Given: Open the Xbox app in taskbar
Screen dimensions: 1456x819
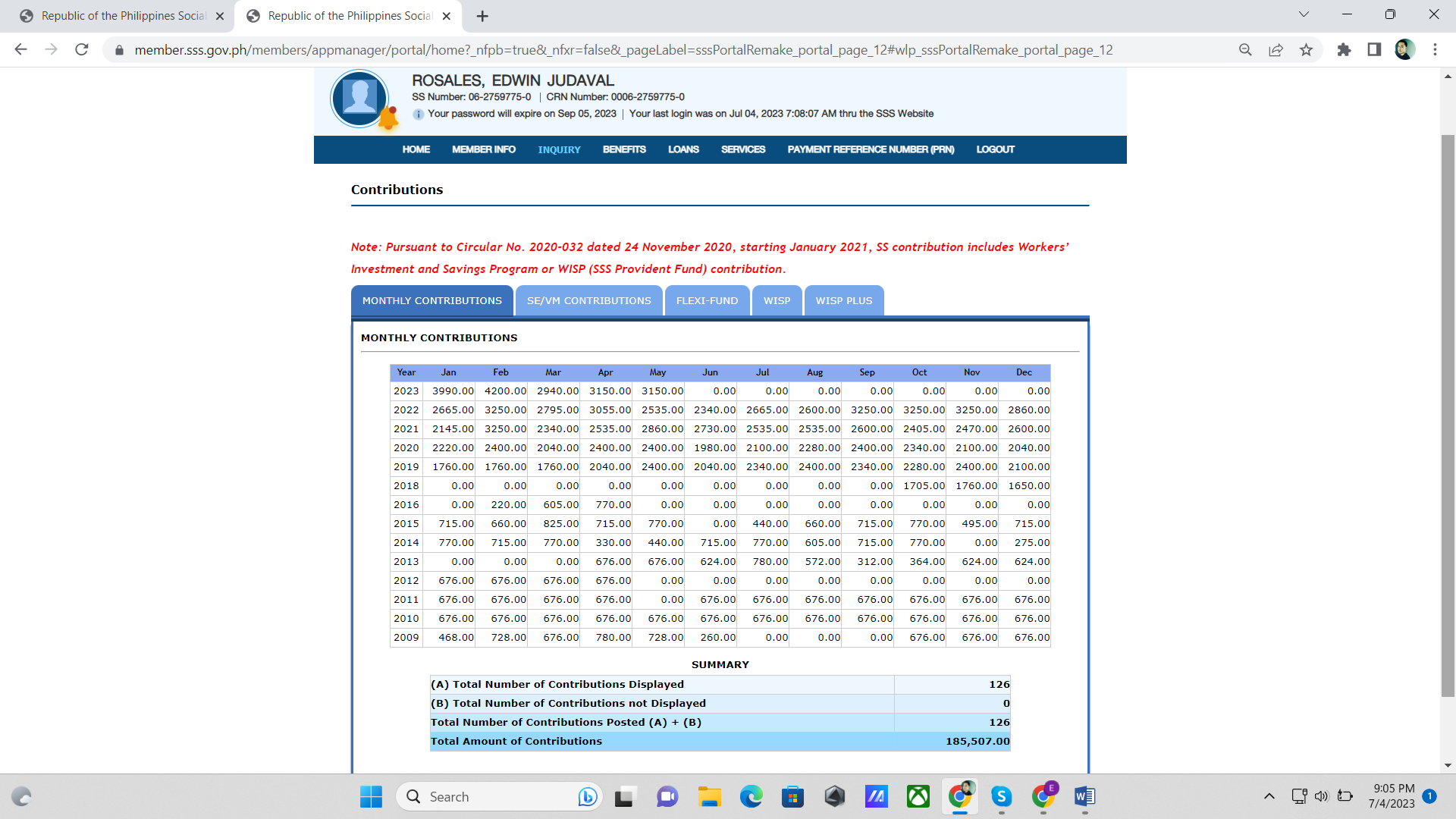Looking at the screenshot, I should point(918,796).
